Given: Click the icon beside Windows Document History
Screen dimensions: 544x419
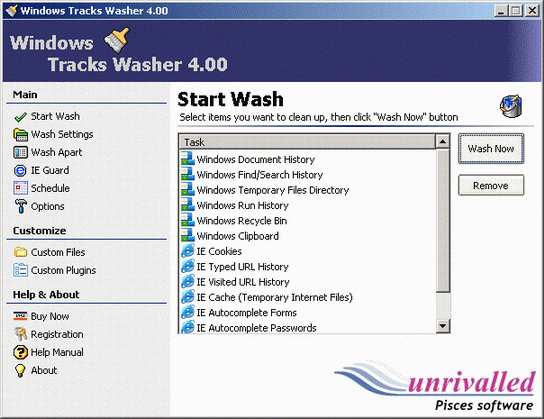Looking at the screenshot, I should tap(188, 159).
